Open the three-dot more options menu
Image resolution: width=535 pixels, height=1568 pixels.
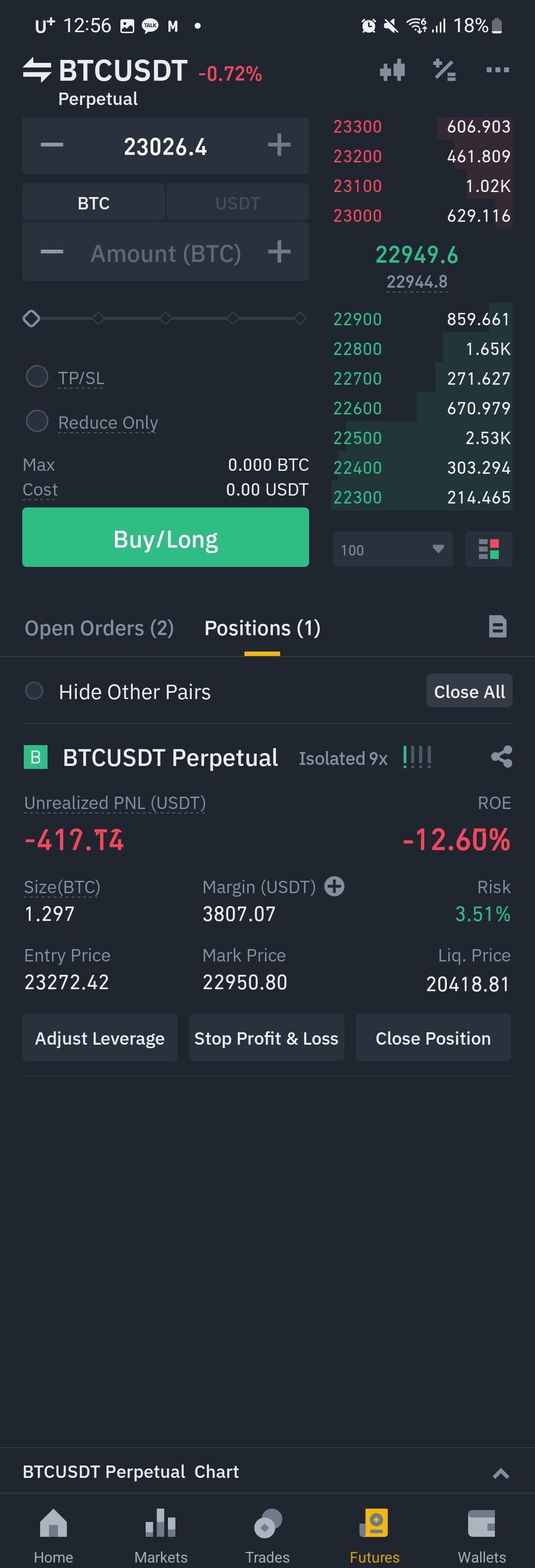pos(497,70)
